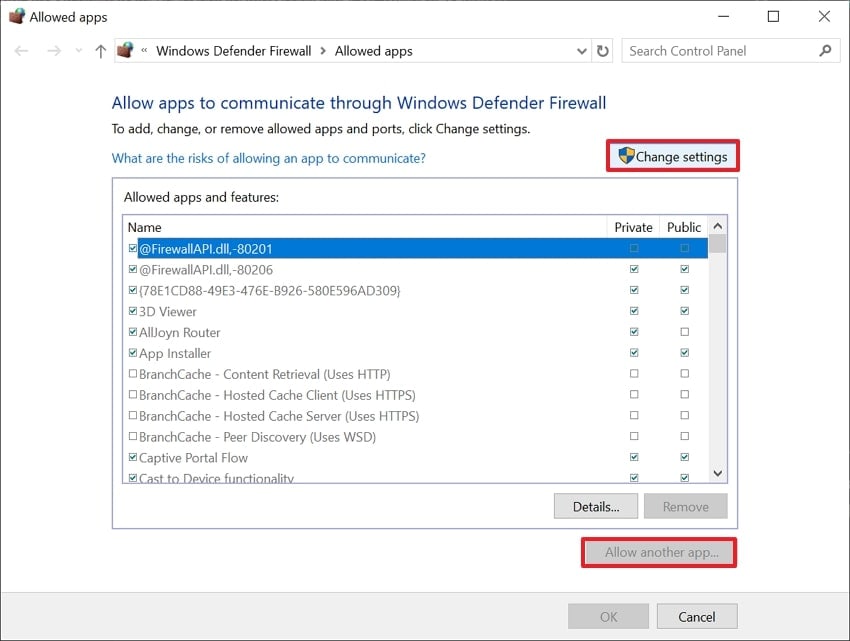Click the Back navigation arrow

point(21,51)
